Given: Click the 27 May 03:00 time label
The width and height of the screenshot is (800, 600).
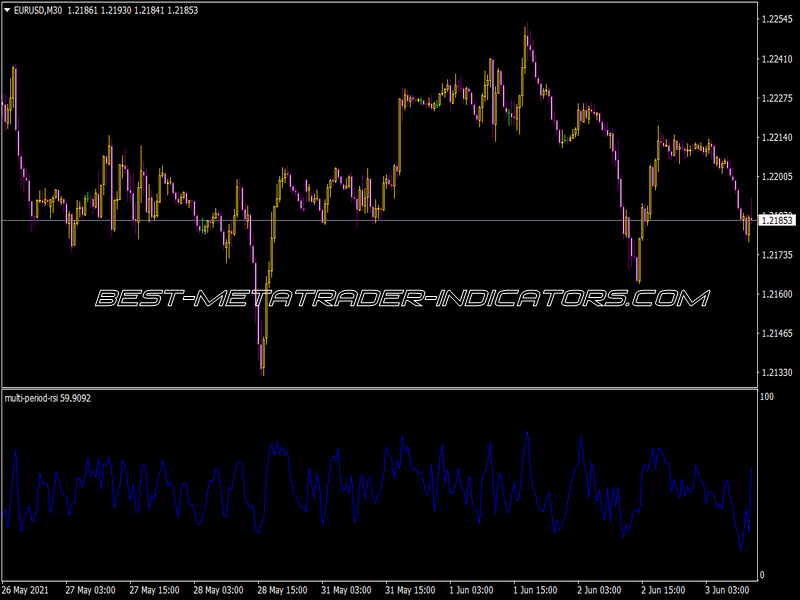Looking at the screenshot, I should tap(90, 590).
